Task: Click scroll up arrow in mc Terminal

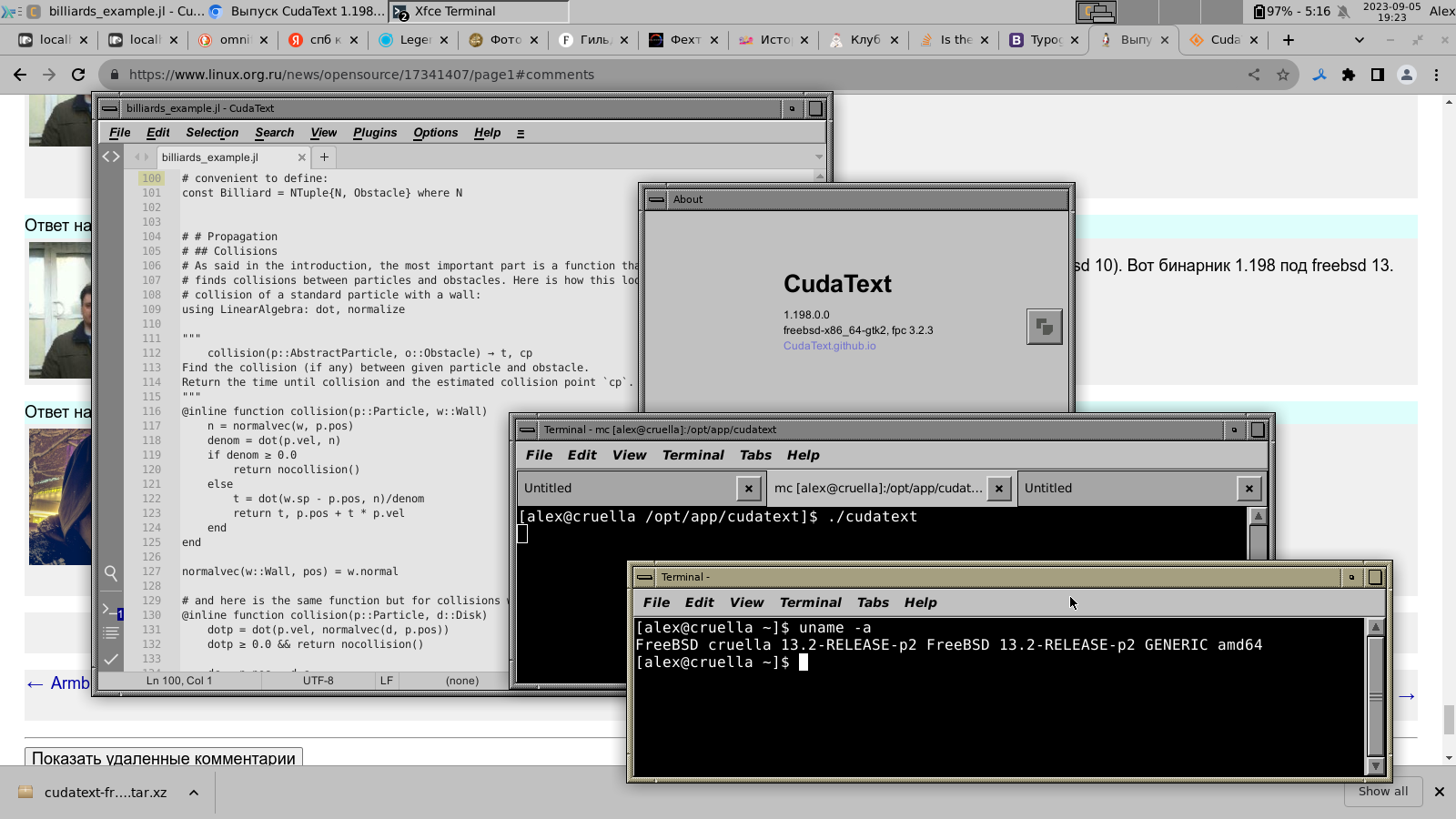Action: point(1259,516)
